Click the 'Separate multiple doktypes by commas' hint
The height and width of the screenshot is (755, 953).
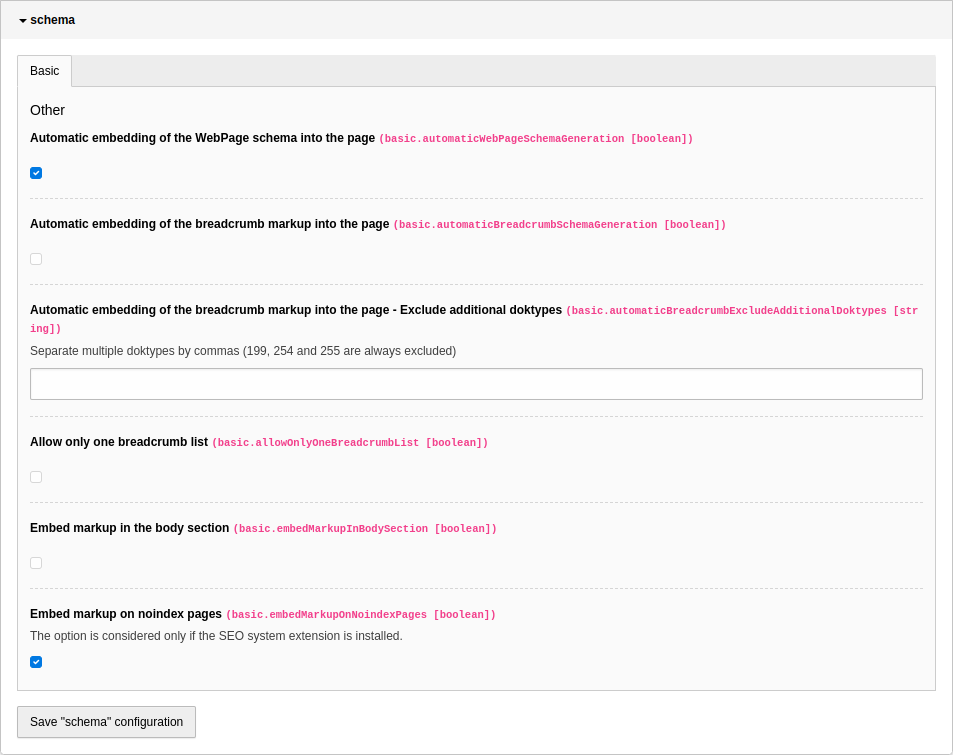click(243, 351)
